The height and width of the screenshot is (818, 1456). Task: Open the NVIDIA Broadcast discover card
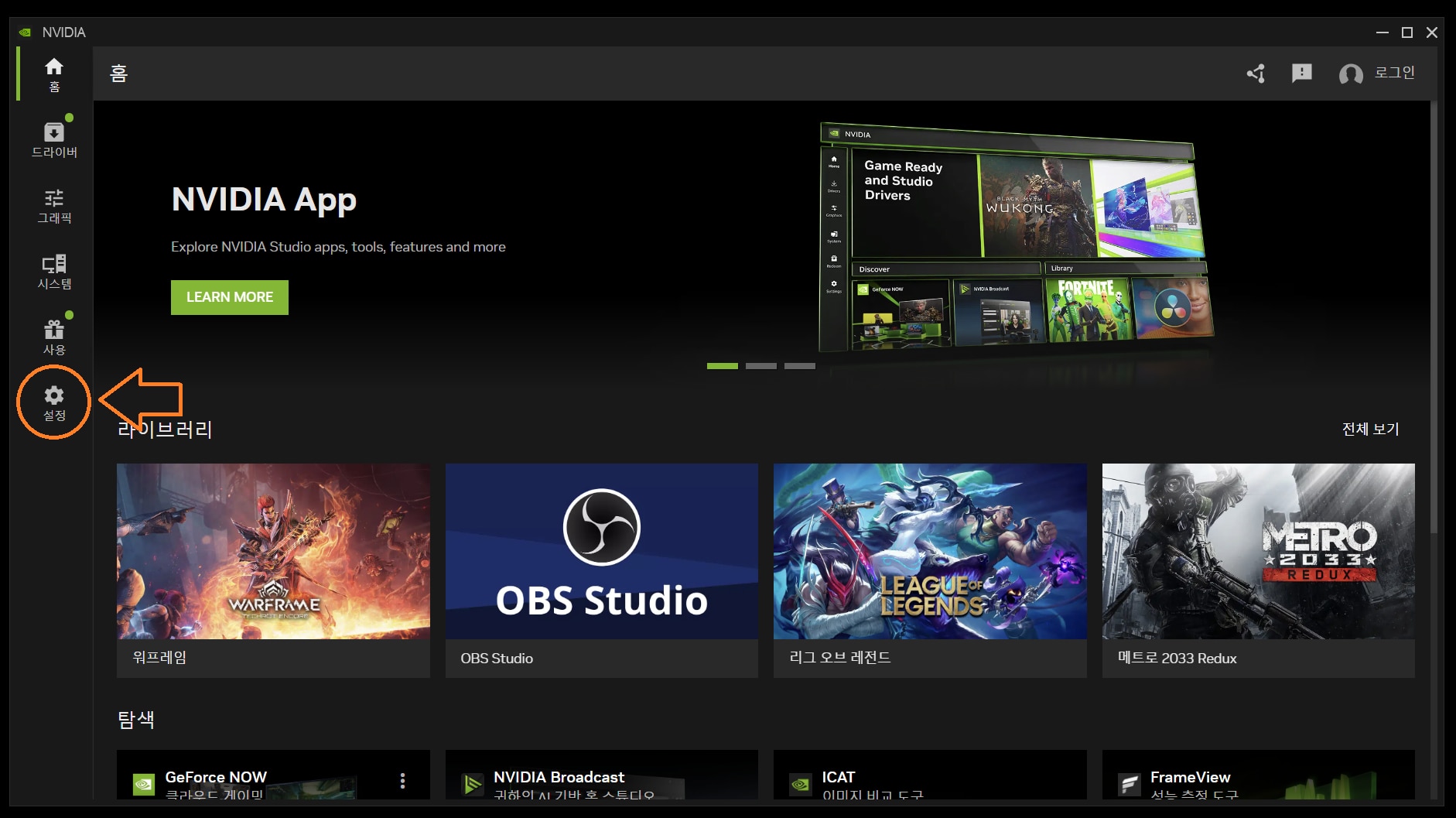[602, 775]
